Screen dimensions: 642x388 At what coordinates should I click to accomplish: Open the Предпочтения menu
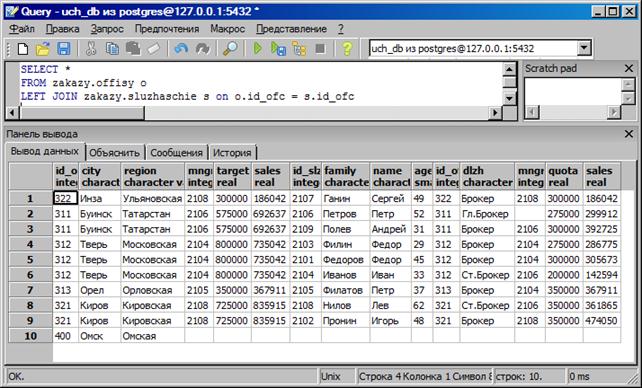point(167,29)
